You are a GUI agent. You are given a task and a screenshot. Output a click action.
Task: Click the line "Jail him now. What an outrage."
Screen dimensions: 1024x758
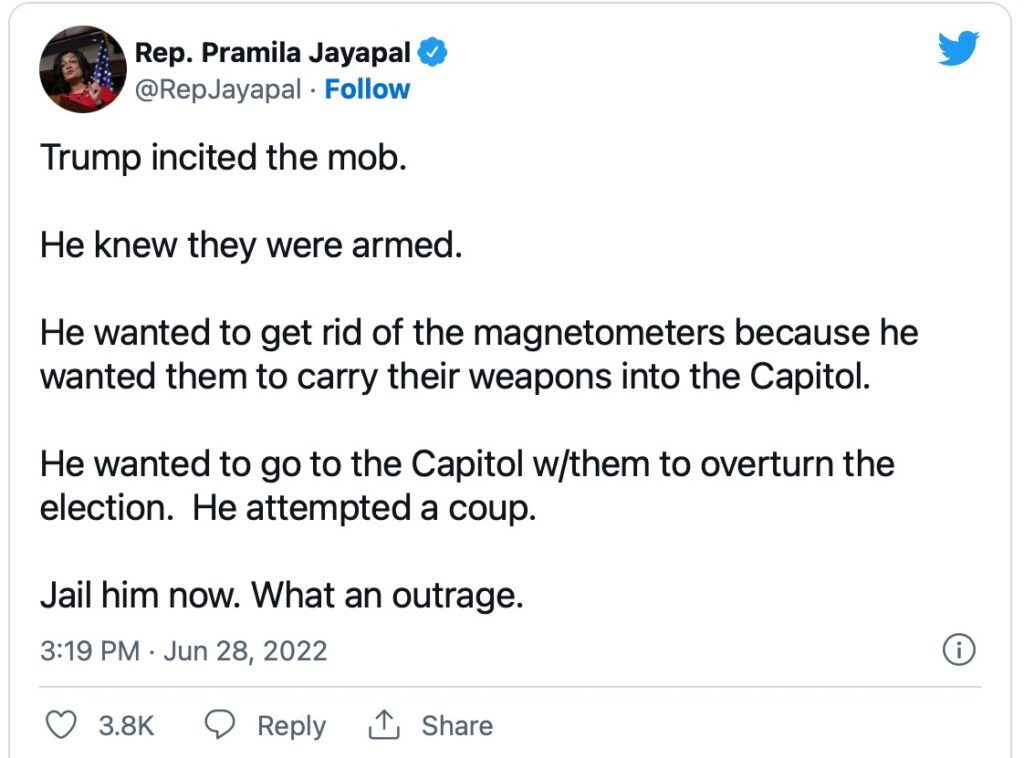click(281, 596)
